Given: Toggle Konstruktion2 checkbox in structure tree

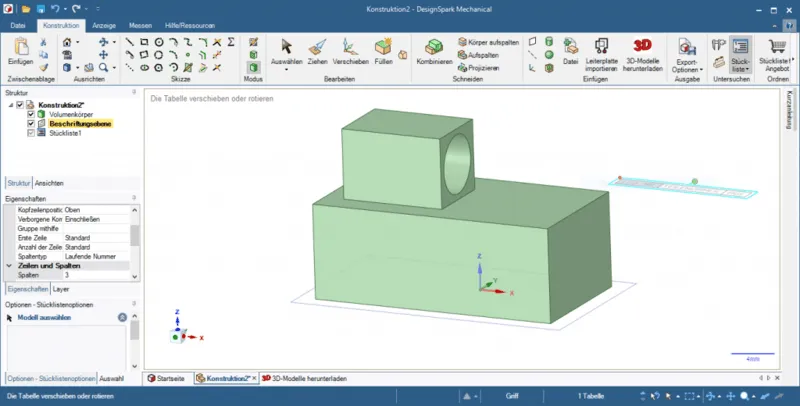Looking at the screenshot, I should click(20, 105).
